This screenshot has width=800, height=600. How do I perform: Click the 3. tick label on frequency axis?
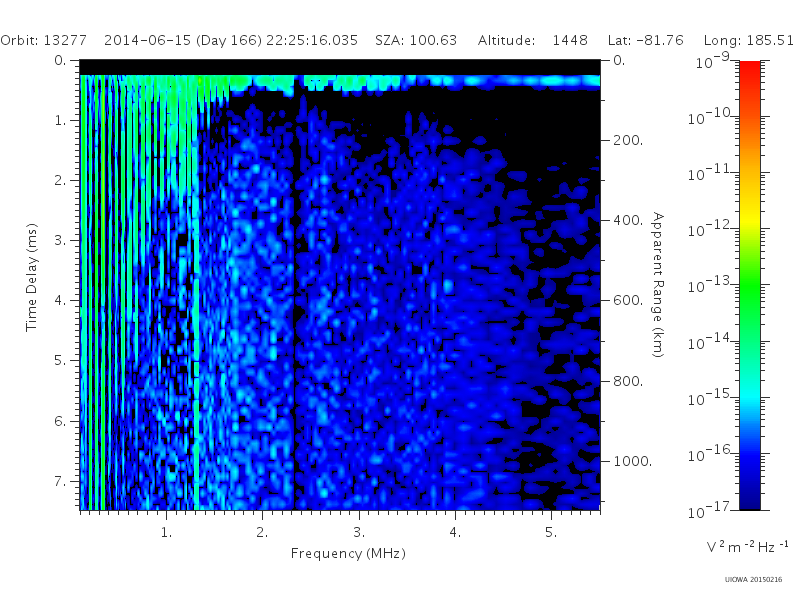359,533
